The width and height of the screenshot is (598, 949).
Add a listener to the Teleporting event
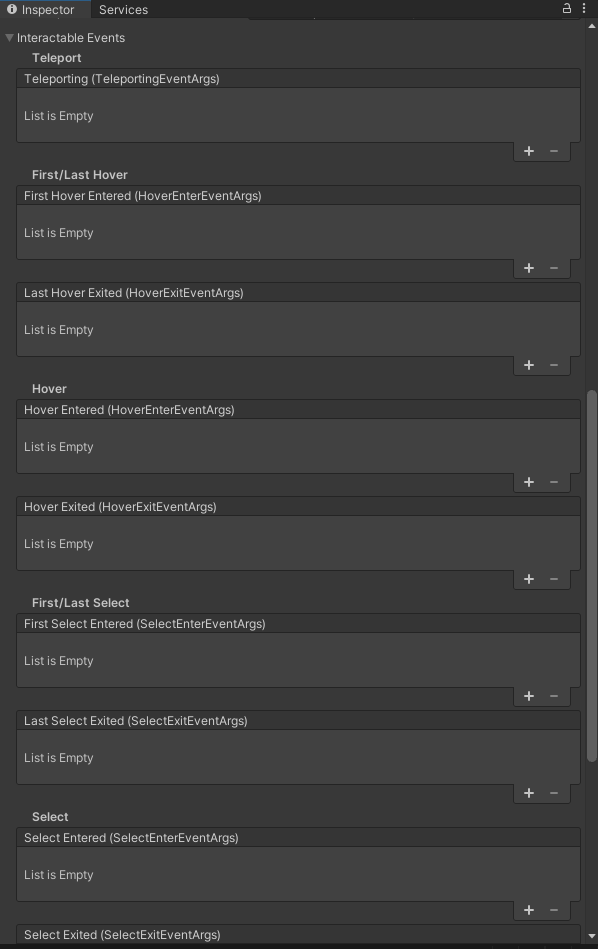[529, 151]
